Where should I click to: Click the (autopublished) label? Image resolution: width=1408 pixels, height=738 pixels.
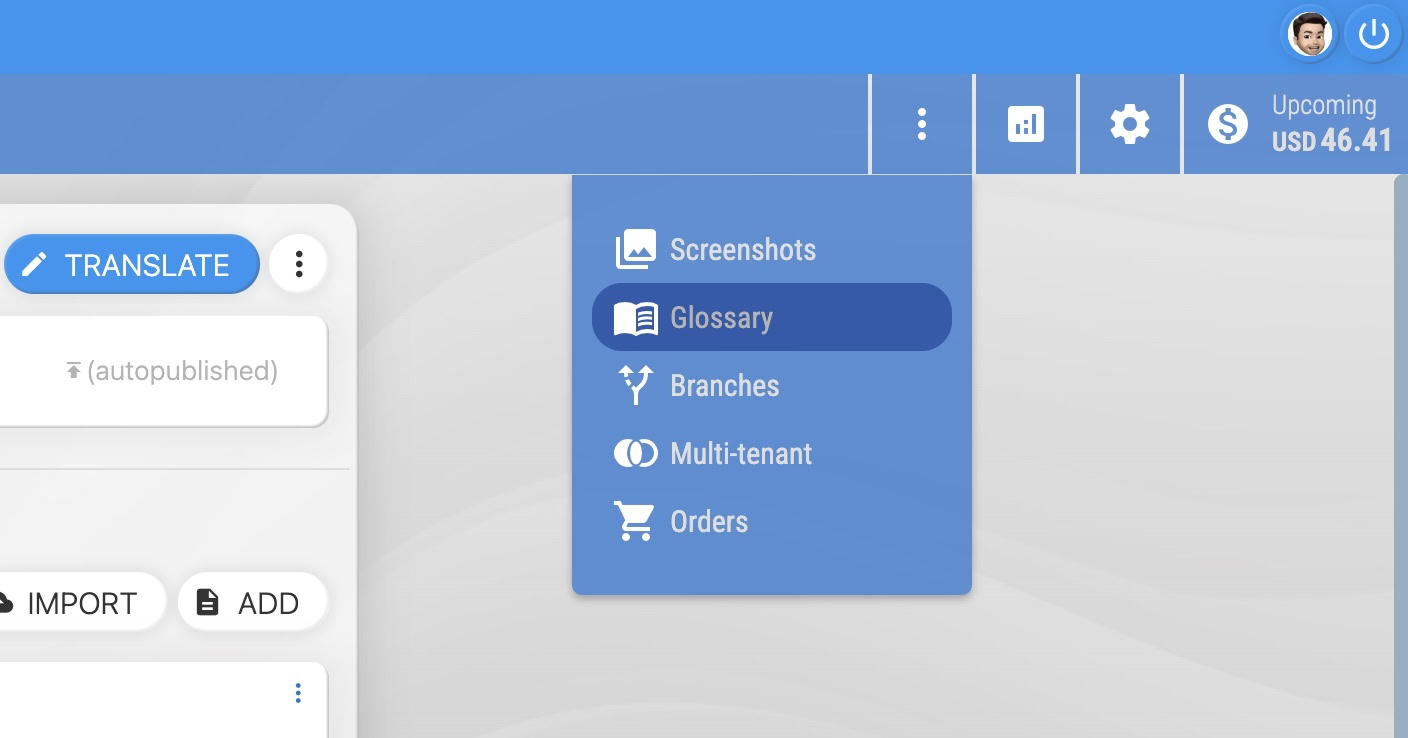click(182, 371)
